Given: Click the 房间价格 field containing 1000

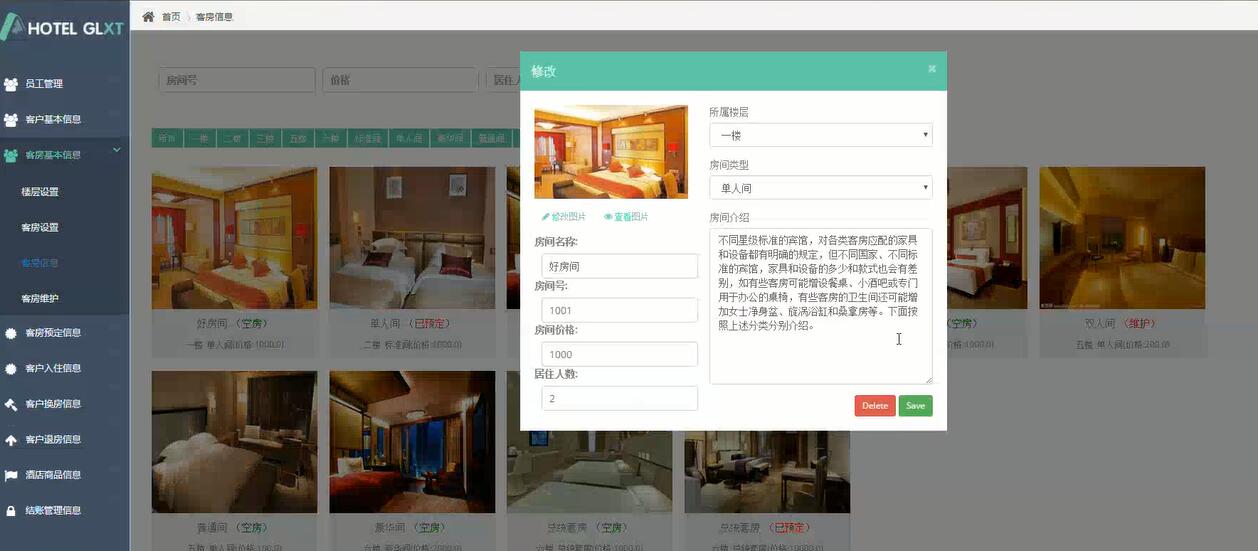Looking at the screenshot, I should pyautogui.click(x=619, y=354).
